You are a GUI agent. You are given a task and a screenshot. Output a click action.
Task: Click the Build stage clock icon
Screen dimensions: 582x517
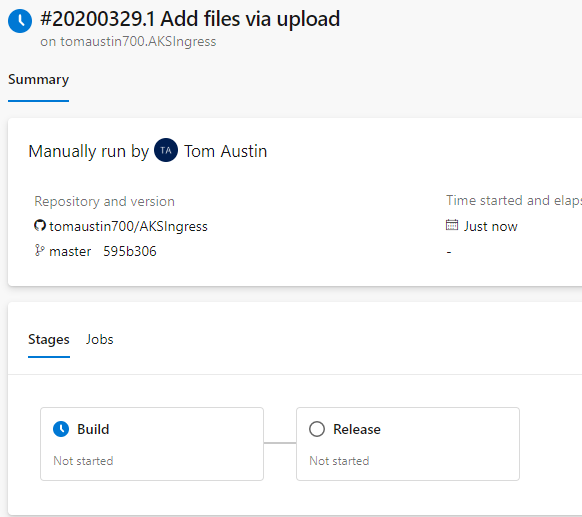(61, 429)
